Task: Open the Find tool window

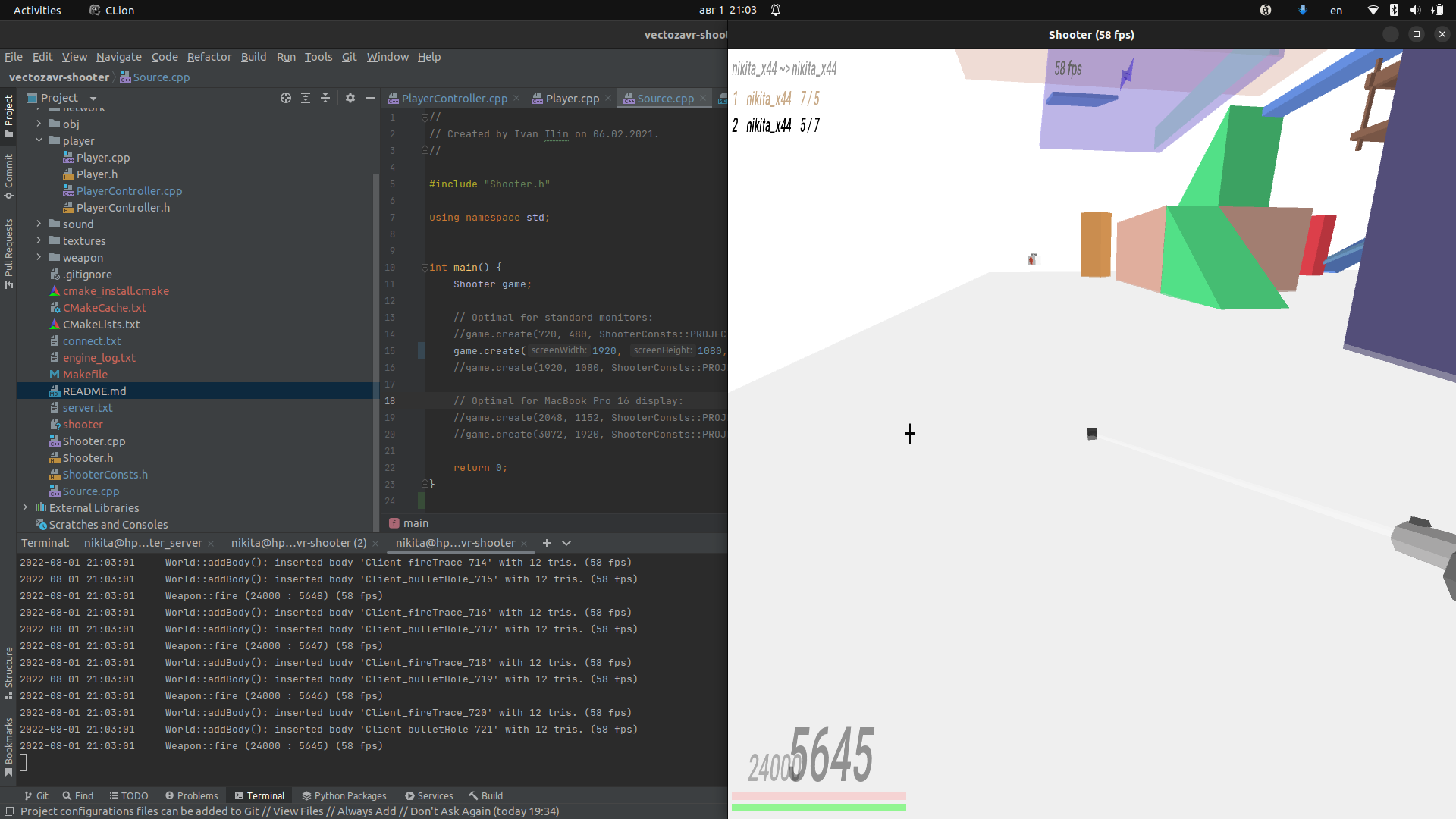Action: (x=77, y=795)
